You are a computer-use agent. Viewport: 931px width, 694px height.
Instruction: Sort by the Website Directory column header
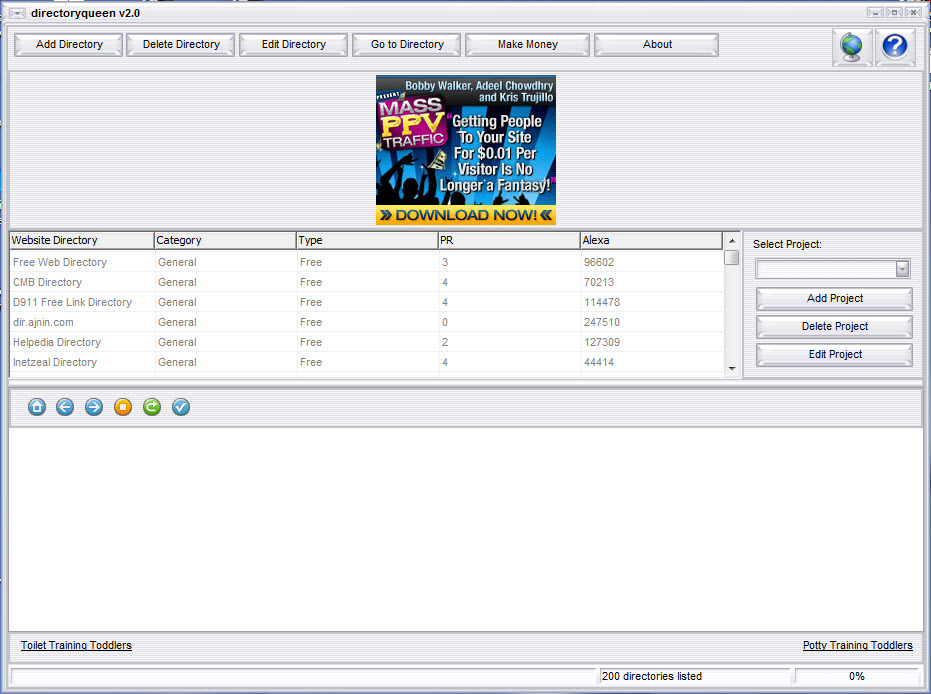click(x=82, y=240)
